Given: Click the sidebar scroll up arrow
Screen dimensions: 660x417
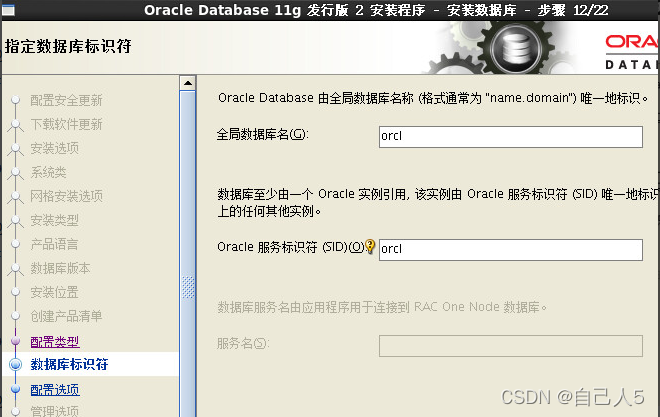Looking at the screenshot, I should [x=188, y=83].
